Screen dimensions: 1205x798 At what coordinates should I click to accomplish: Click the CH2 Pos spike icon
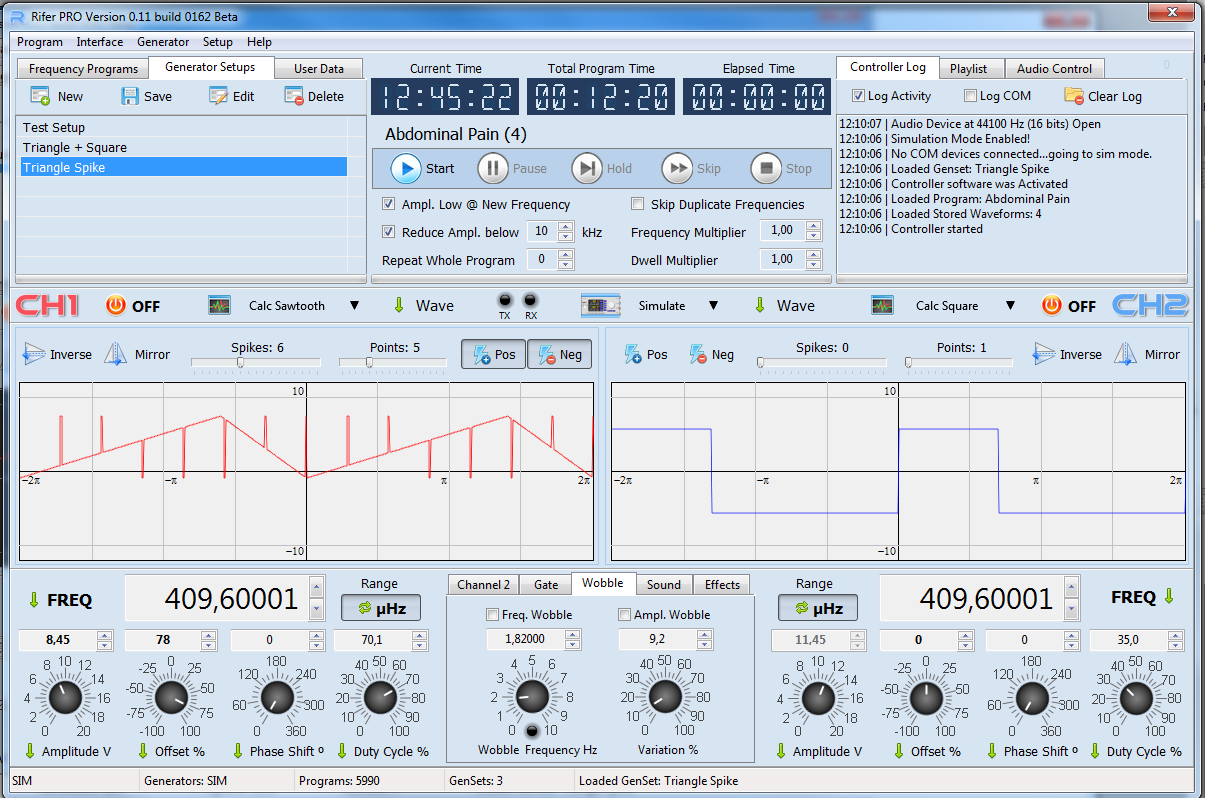[x=633, y=354]
